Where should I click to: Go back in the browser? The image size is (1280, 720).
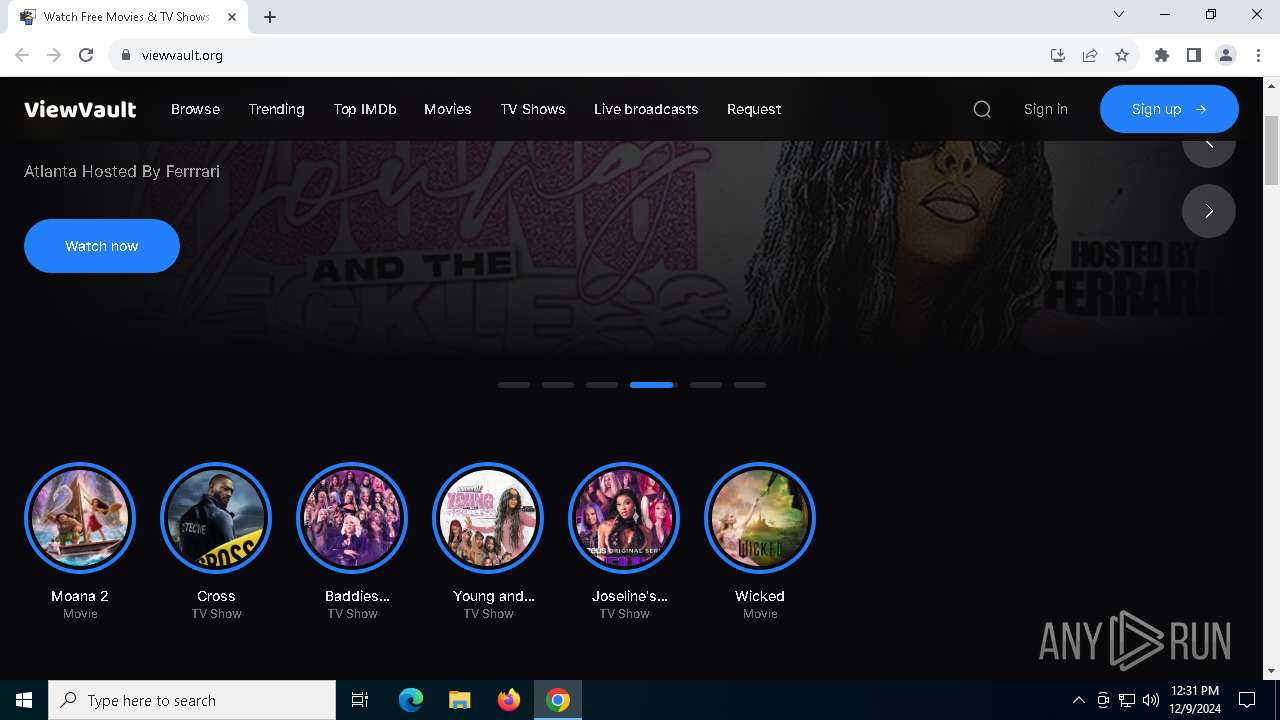coord(22,55)
